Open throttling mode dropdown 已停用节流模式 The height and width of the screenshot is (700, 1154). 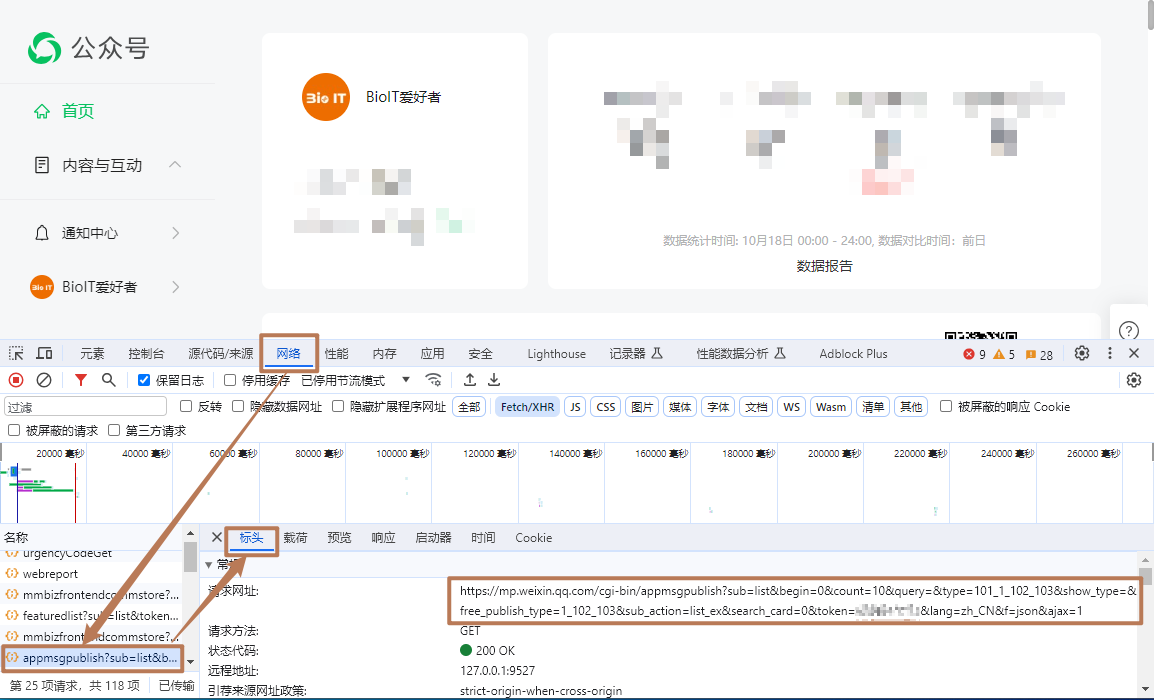[355, 380]
